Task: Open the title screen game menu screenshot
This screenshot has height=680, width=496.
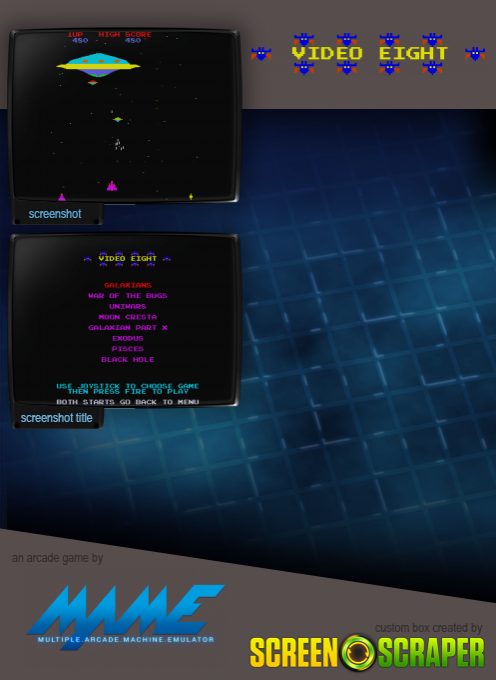Action: pos(124,320)
